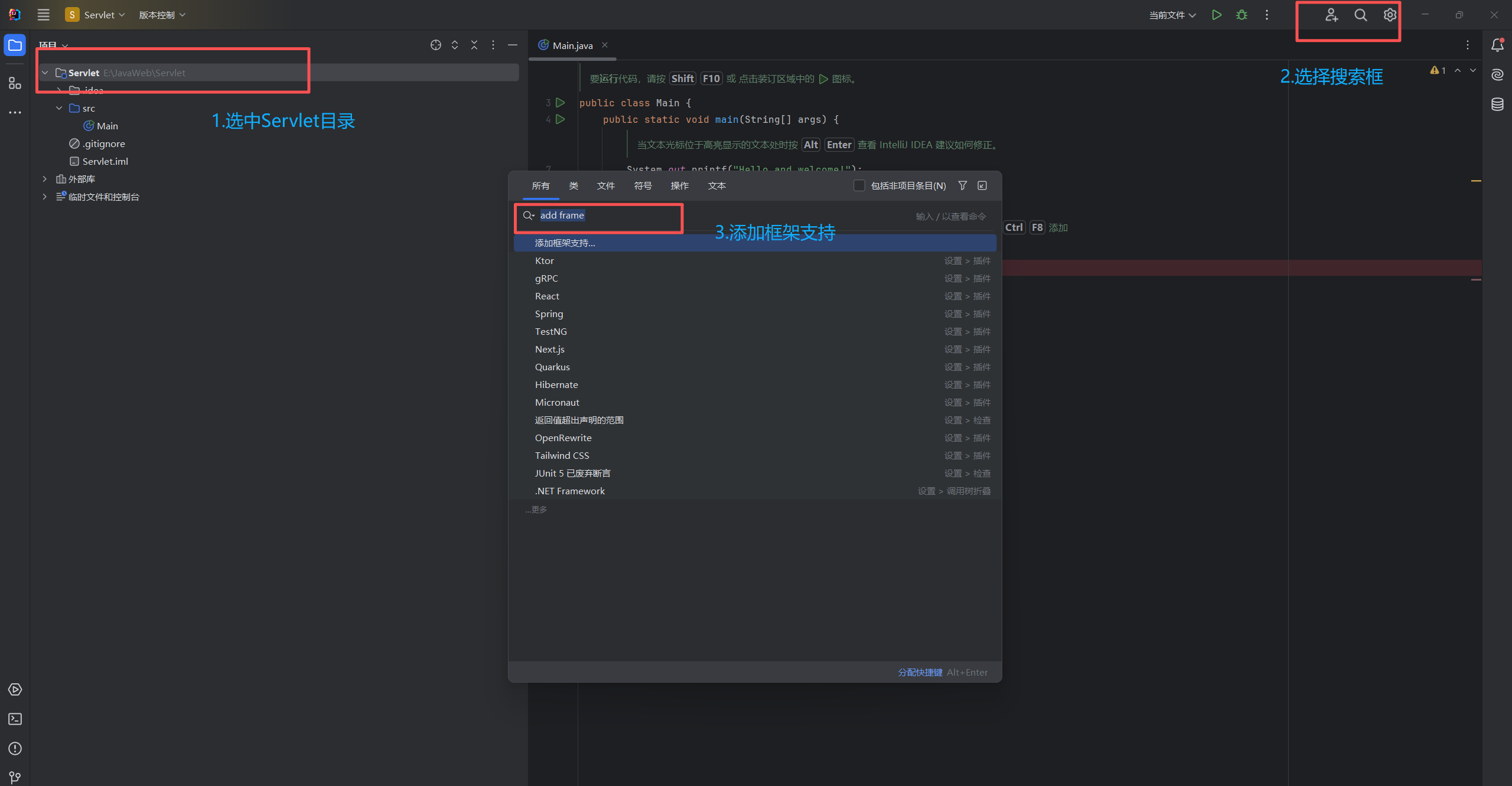Select the 添加框架支持... result

pyautogui.click(x=565, y=243)
